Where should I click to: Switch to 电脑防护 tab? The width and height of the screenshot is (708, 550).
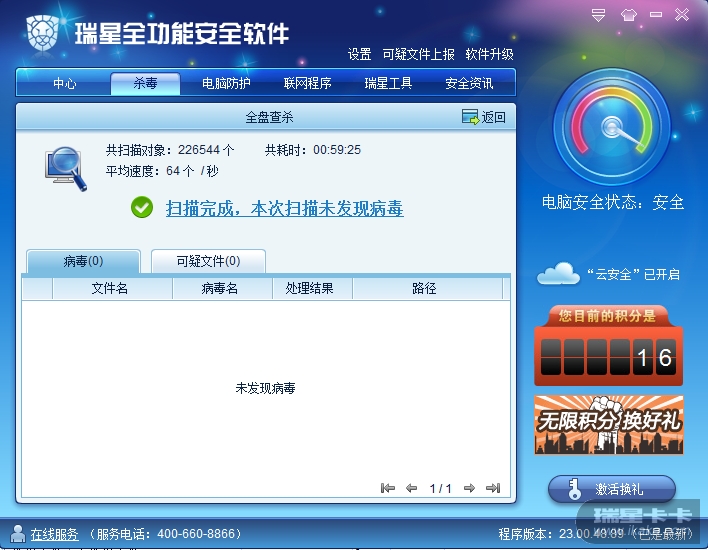pos(226,84)
